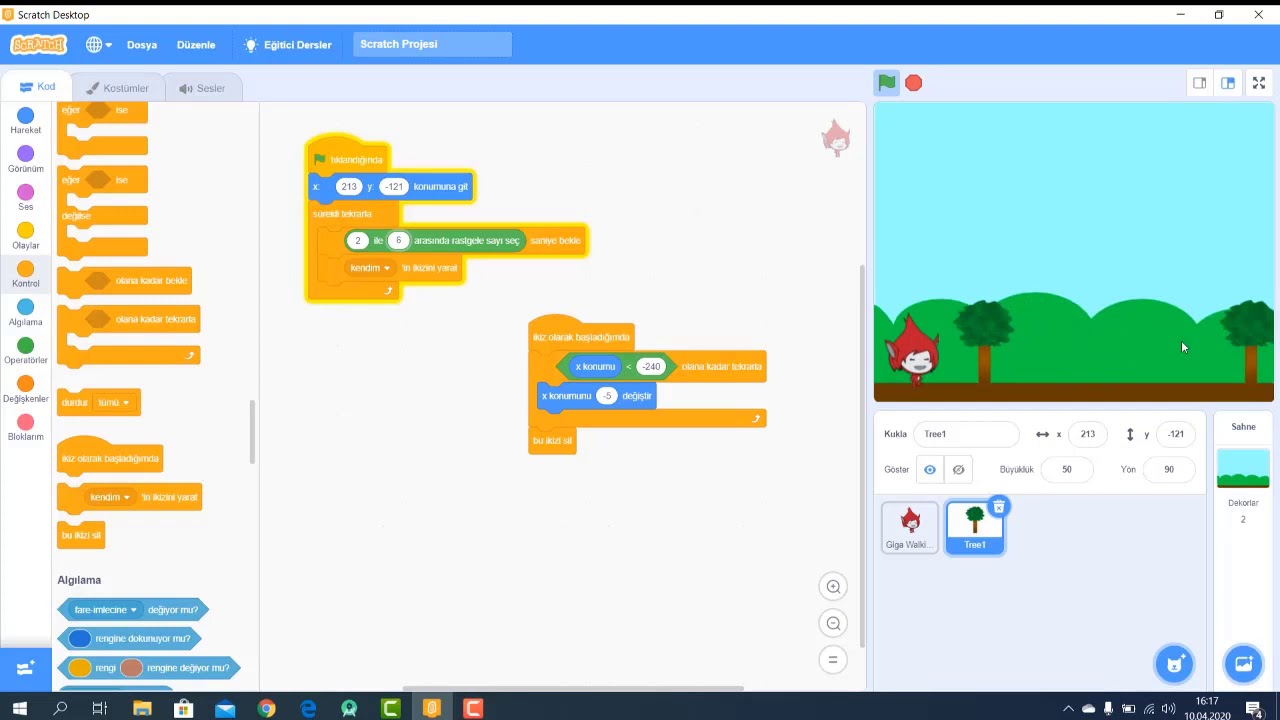Click the Kukla name field Tree1
Image resolution: width=1280 pixels, height=720 pixels.
[x=966, y=434]
